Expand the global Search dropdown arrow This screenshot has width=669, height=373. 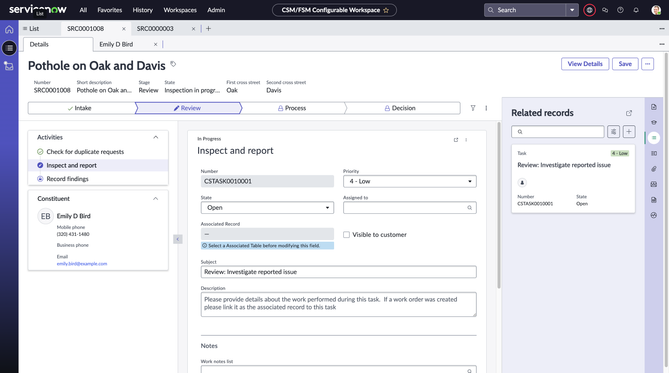click(x=572, y=10)
